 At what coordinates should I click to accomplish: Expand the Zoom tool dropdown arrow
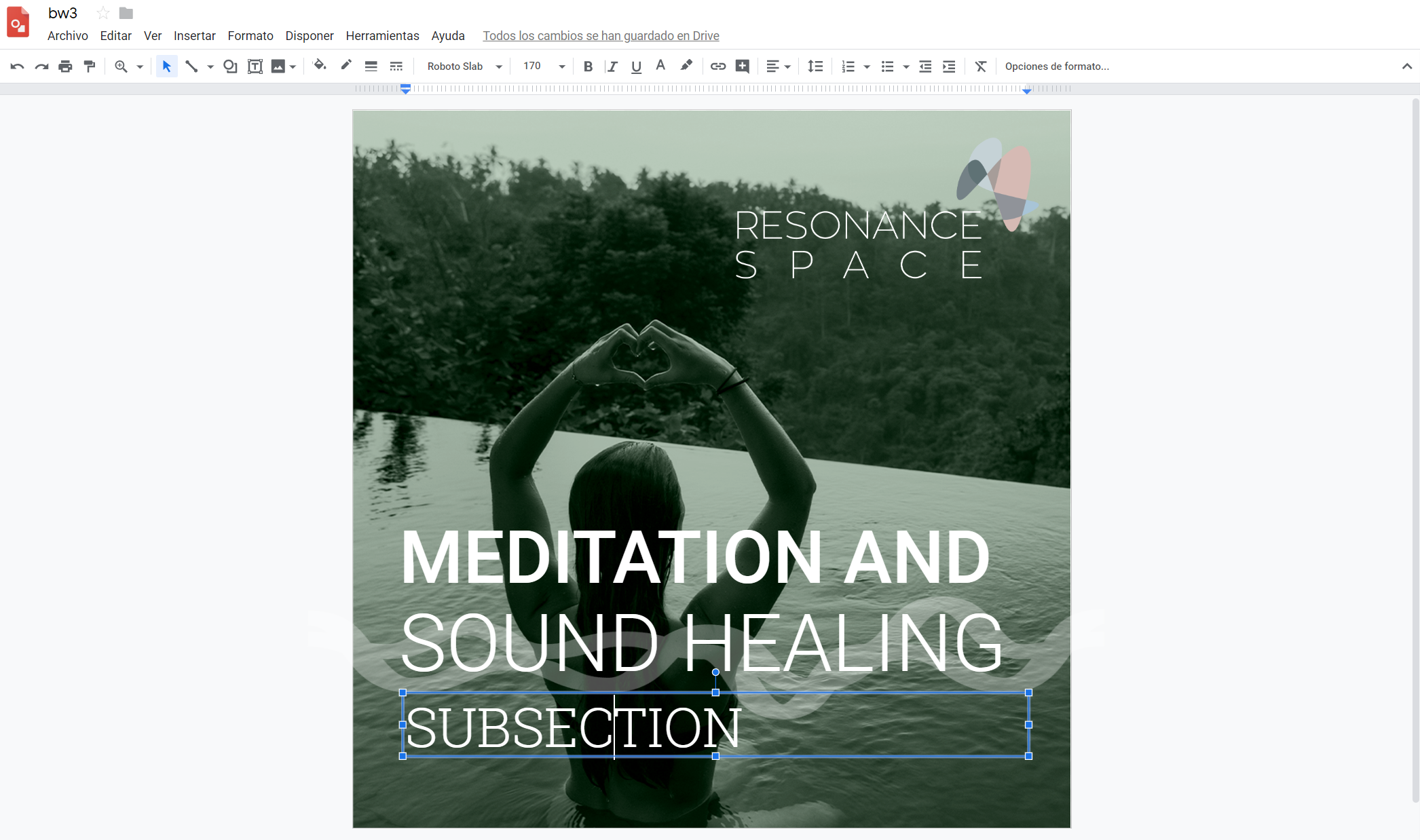coord(140,66)
